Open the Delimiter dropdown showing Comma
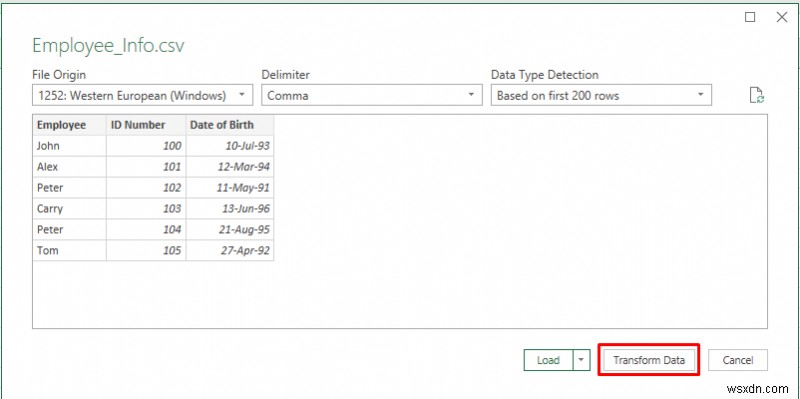This screenshot has width=800, height=399. click(x=372, y=95)
